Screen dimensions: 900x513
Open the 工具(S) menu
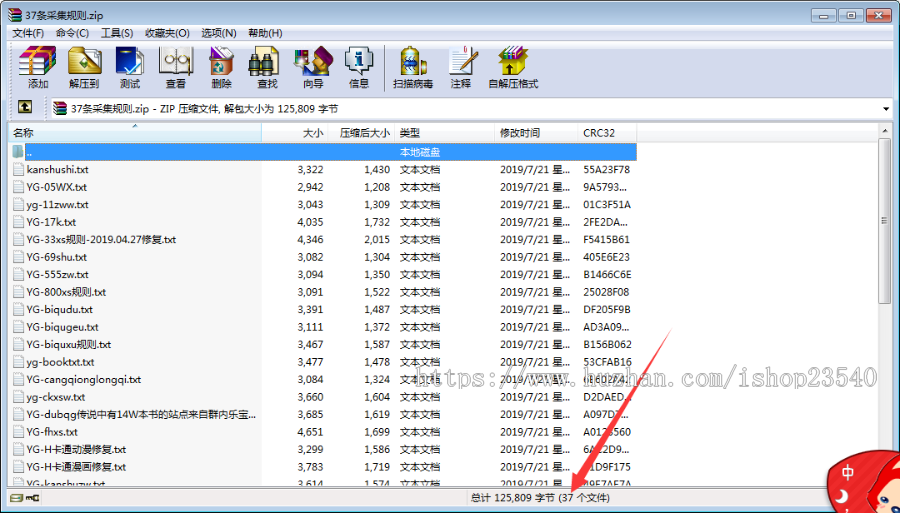point(117,33)
